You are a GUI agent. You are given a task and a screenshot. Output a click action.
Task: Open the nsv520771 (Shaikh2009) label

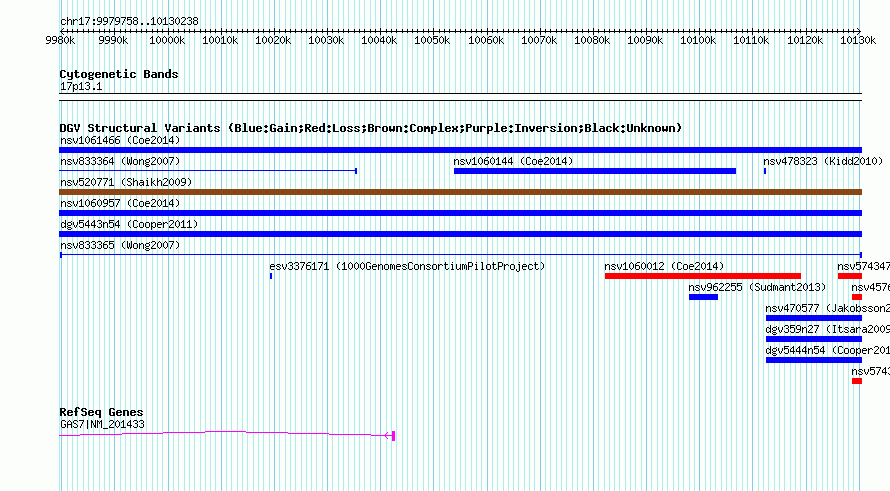[126, 182]
